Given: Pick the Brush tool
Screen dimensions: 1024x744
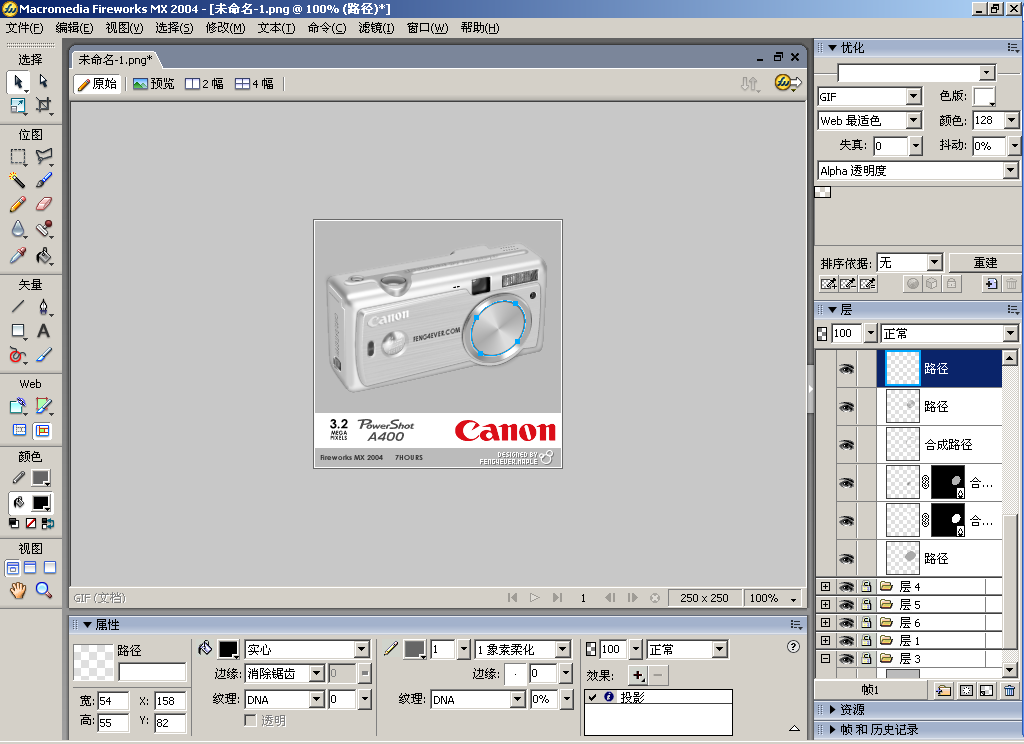Looking at the screenshot, I should (43, 180).
